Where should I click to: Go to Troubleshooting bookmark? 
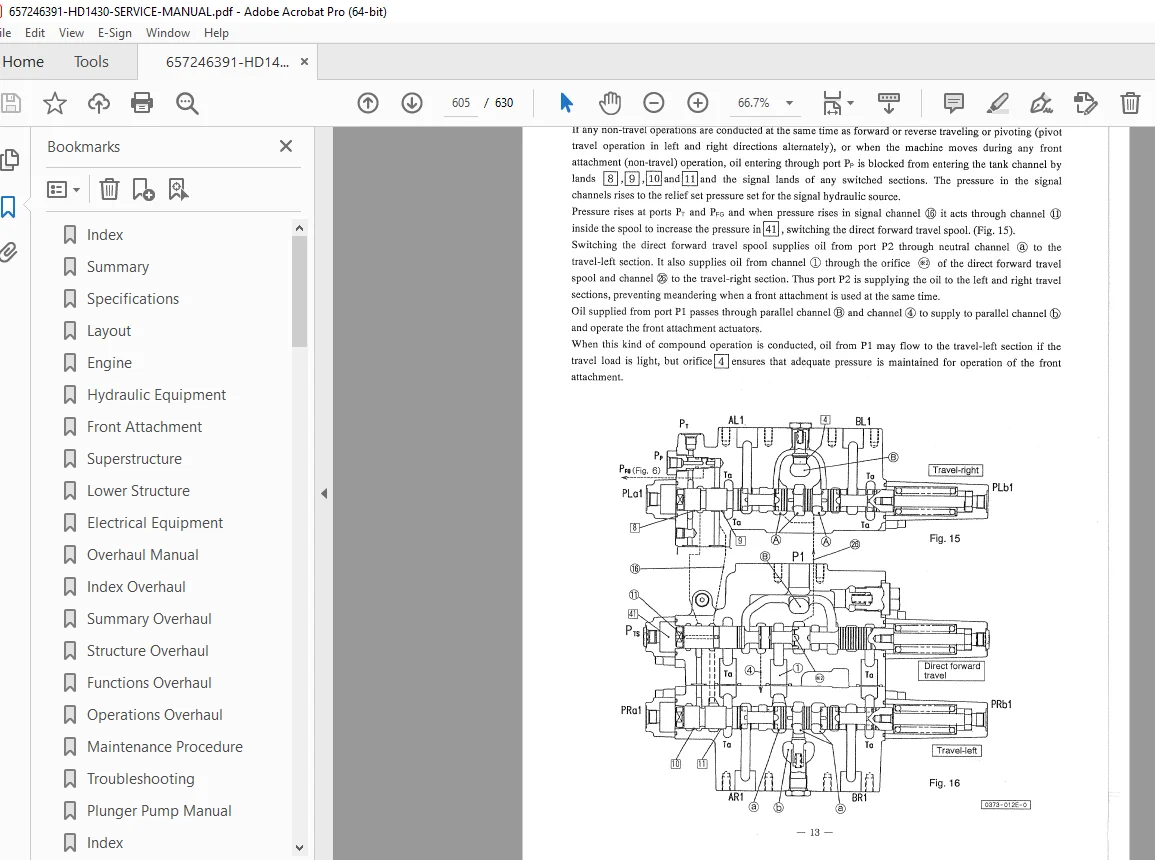pos(141,779)
